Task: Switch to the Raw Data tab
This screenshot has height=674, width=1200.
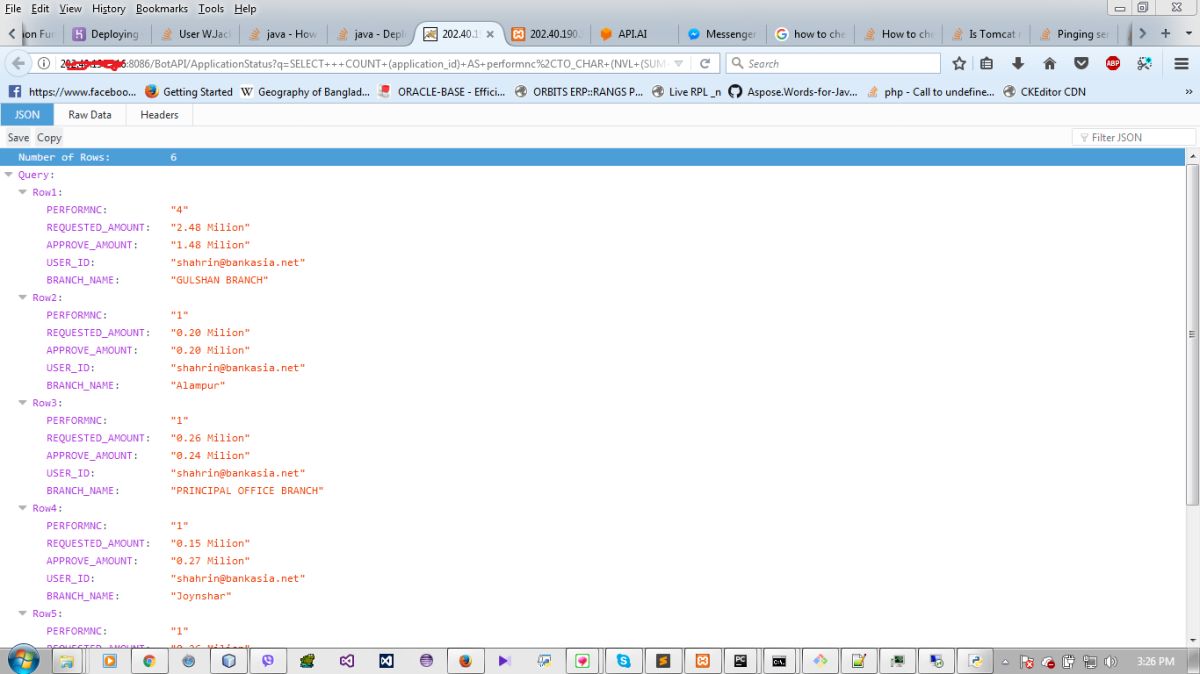Action: [90, 115]
